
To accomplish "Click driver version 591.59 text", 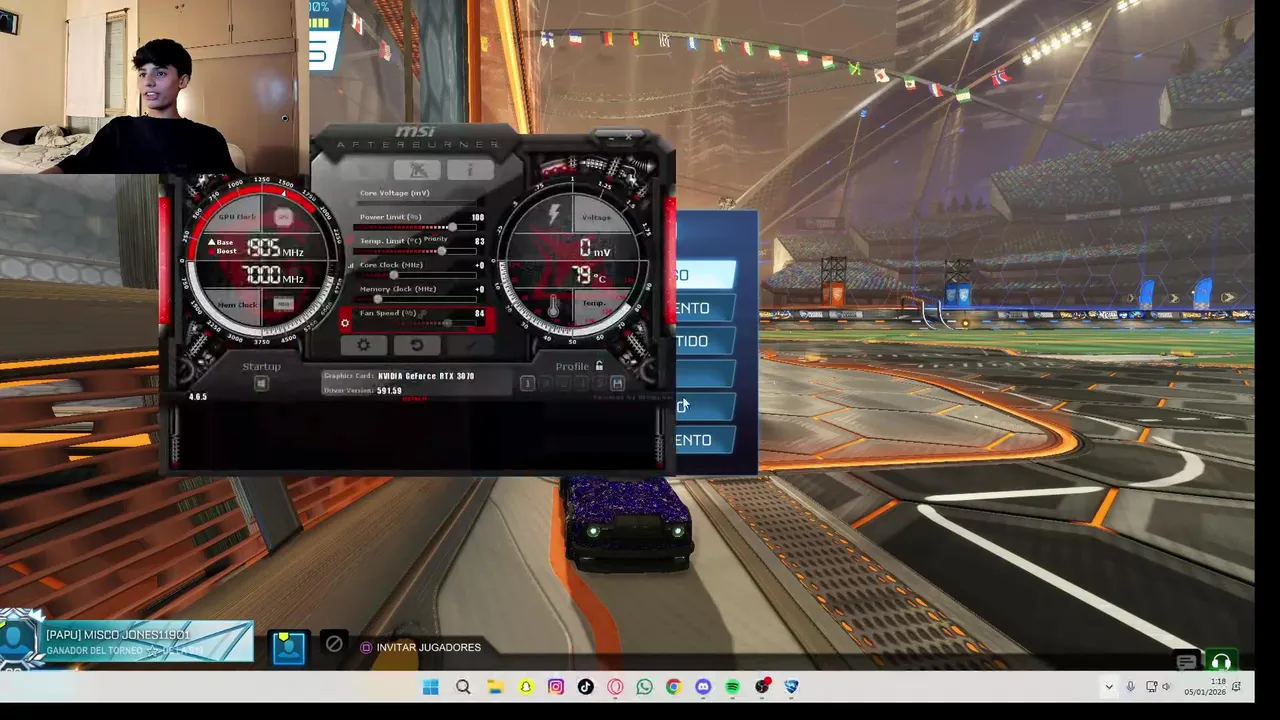I will coord(389,390).
